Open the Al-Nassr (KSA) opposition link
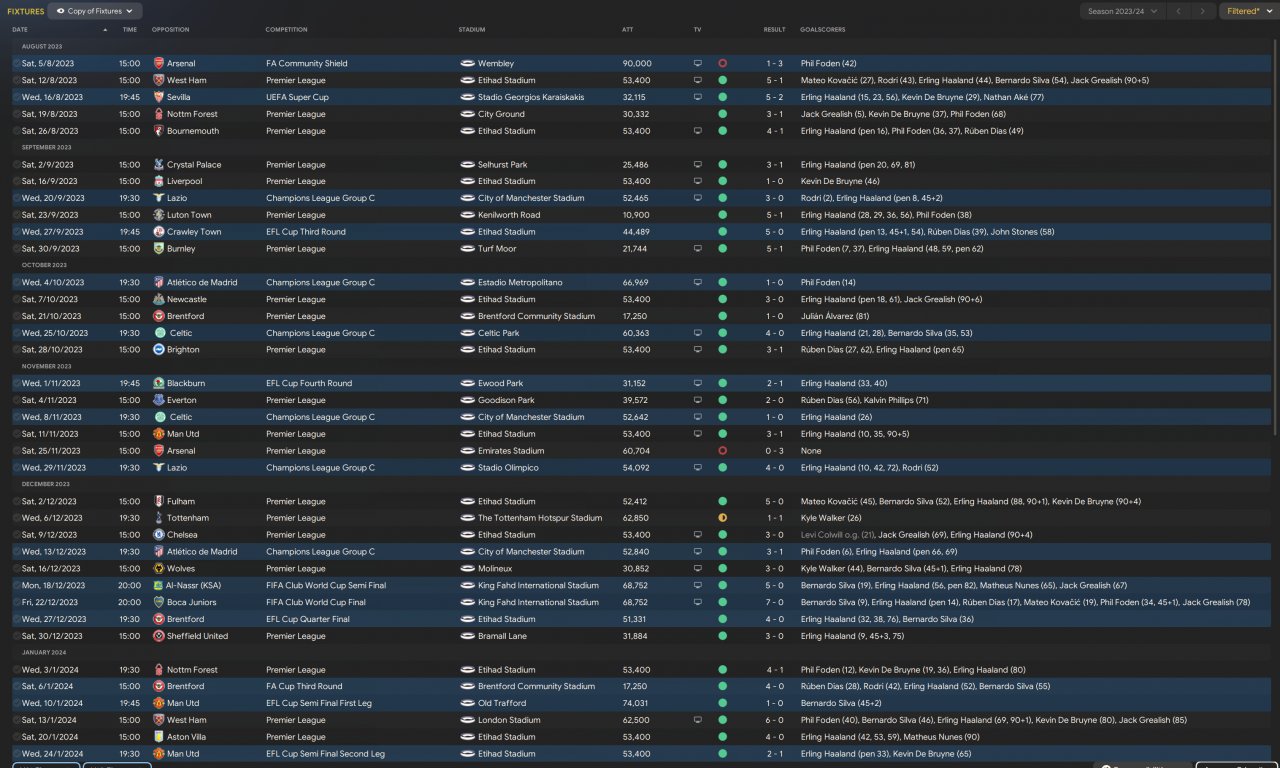The height and width of the screenshot is (768, 1280). pyautogui.click(x=193, y=586)
